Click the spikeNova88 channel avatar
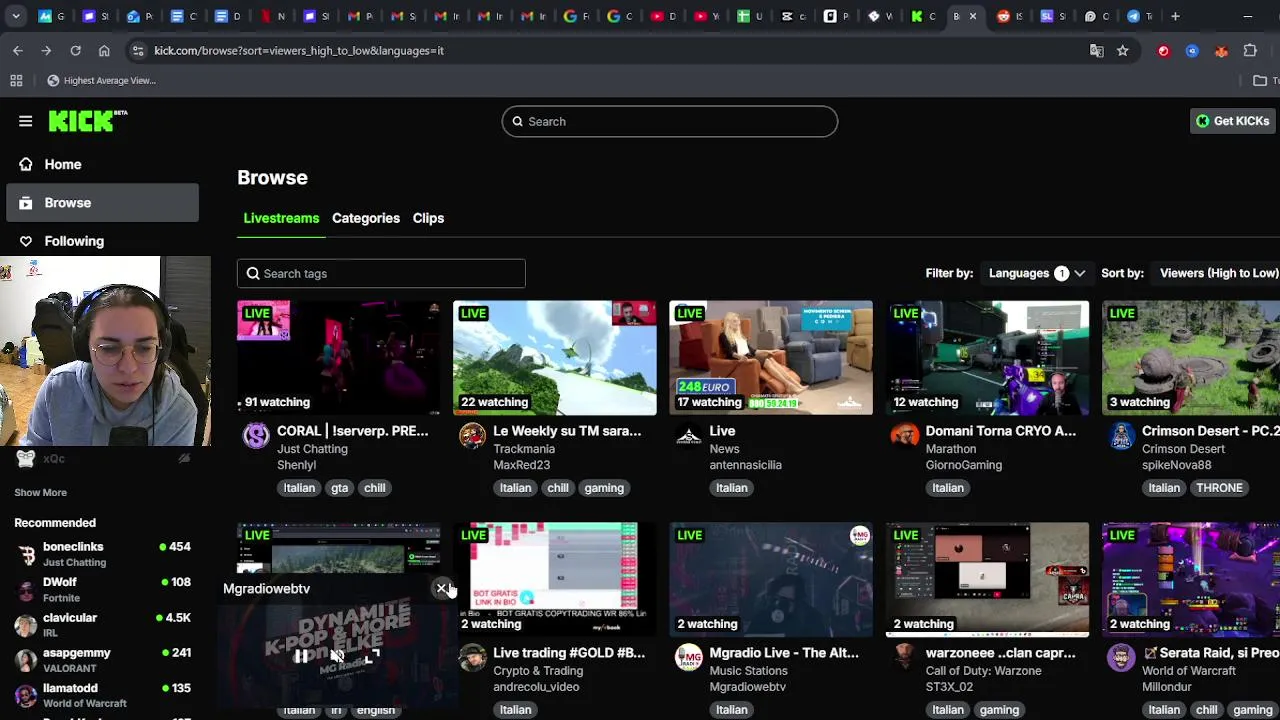1280x720 pixels. (1121, 435)
